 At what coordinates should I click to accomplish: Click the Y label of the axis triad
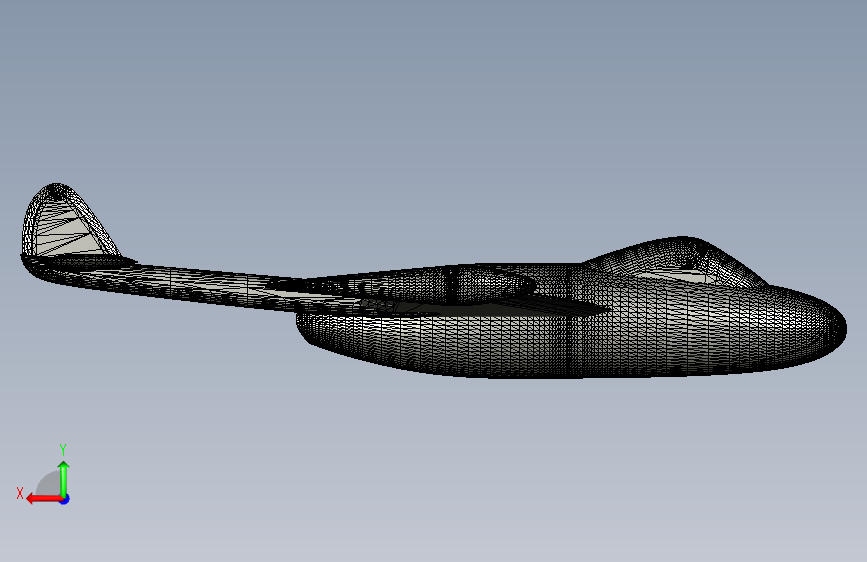tap(63, 449)
